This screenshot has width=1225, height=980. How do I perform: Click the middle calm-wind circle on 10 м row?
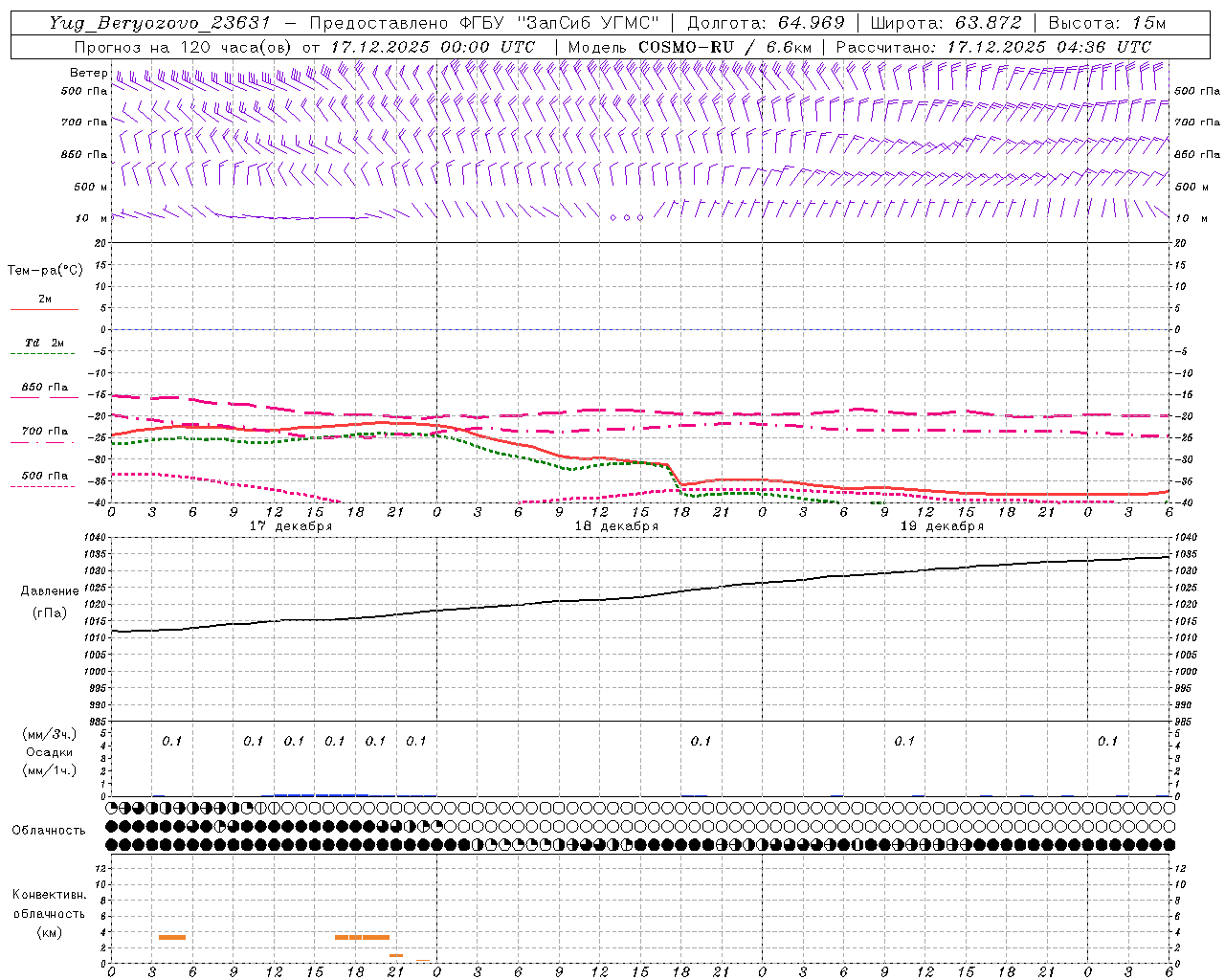(x=627, y=218)
